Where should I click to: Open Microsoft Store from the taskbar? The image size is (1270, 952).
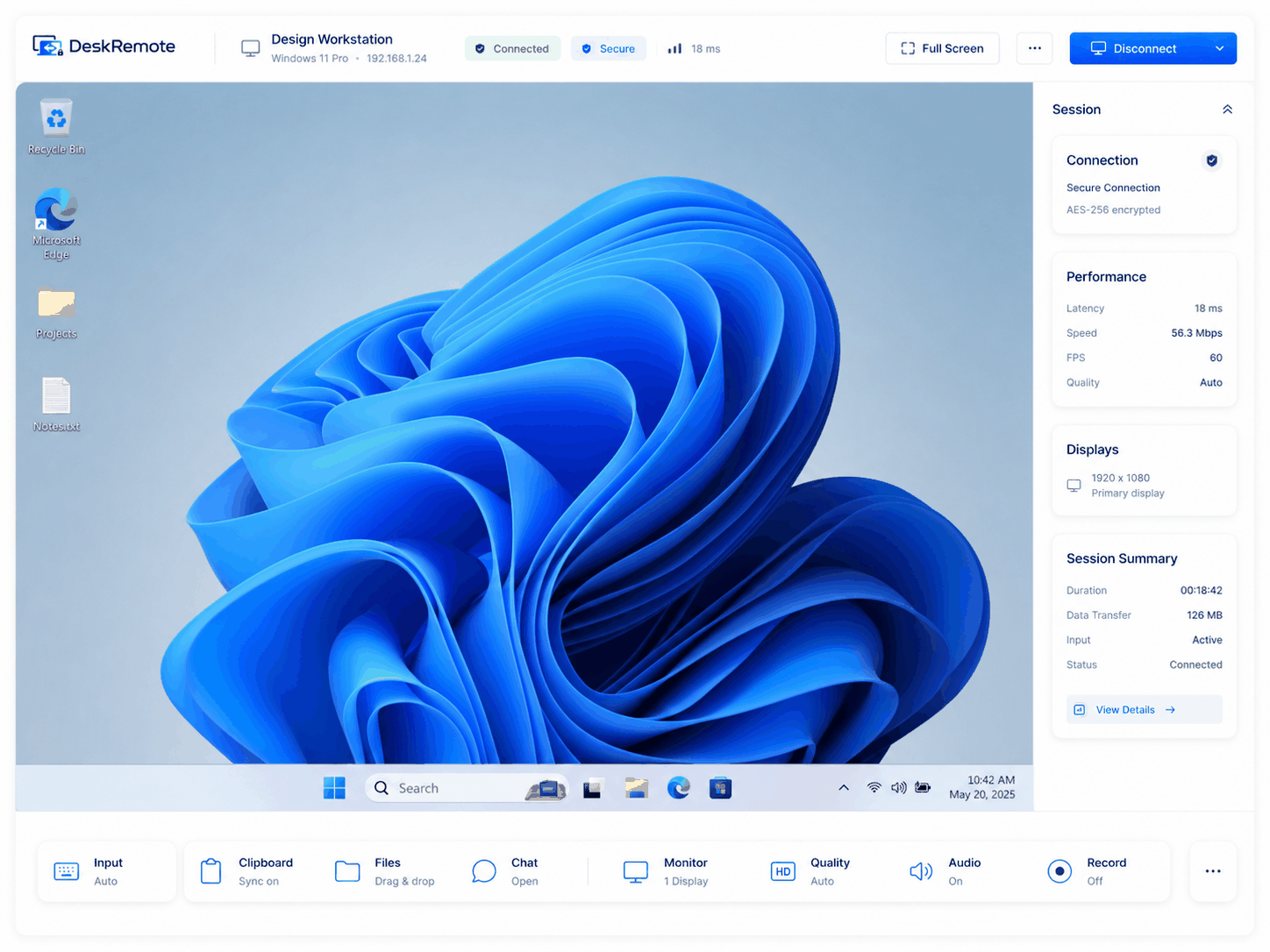[720, 788]
